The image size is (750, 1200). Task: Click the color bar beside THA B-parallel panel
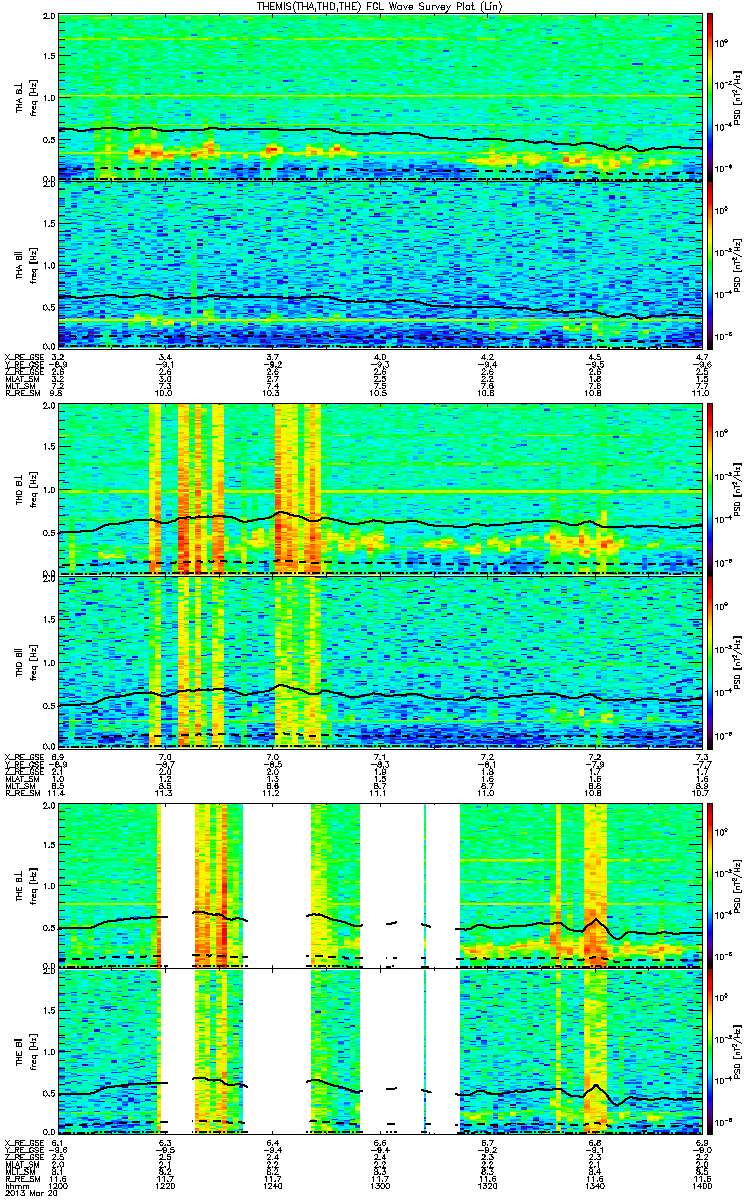(x=709, y=265)
